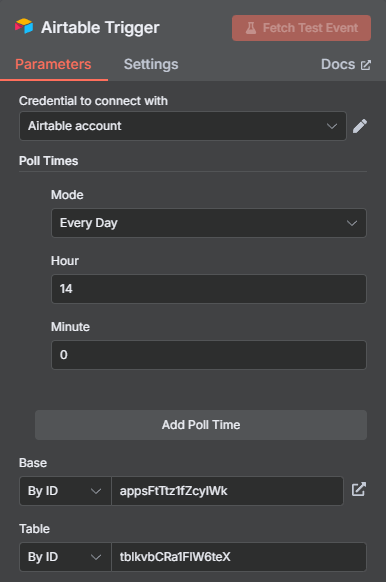Open the Mode dropdown showing Every Day
The height and width of the screenshot is (582, 386).
[x=209, y=223]
